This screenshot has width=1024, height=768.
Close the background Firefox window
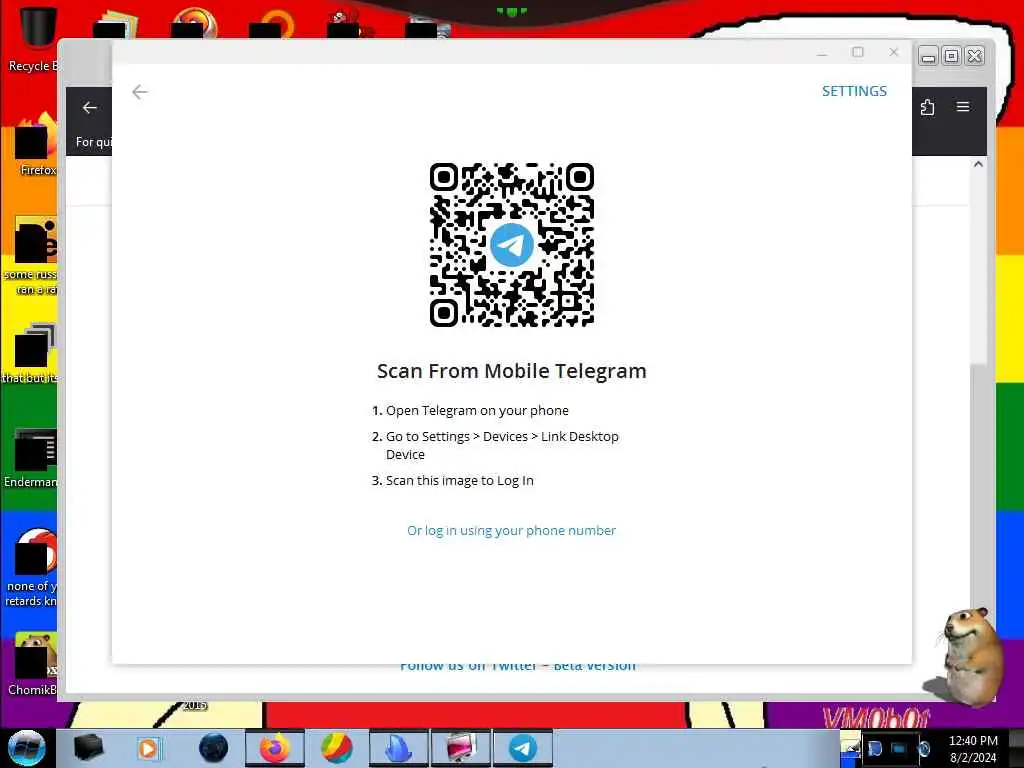pos(974,57)
